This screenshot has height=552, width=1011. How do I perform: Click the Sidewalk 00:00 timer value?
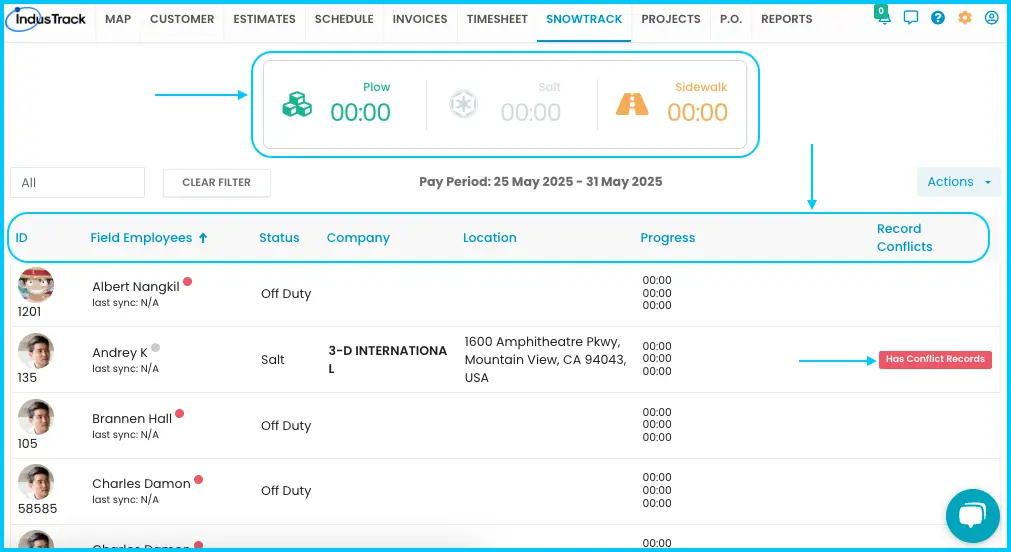pyautogui.click(x=698, y=112)
